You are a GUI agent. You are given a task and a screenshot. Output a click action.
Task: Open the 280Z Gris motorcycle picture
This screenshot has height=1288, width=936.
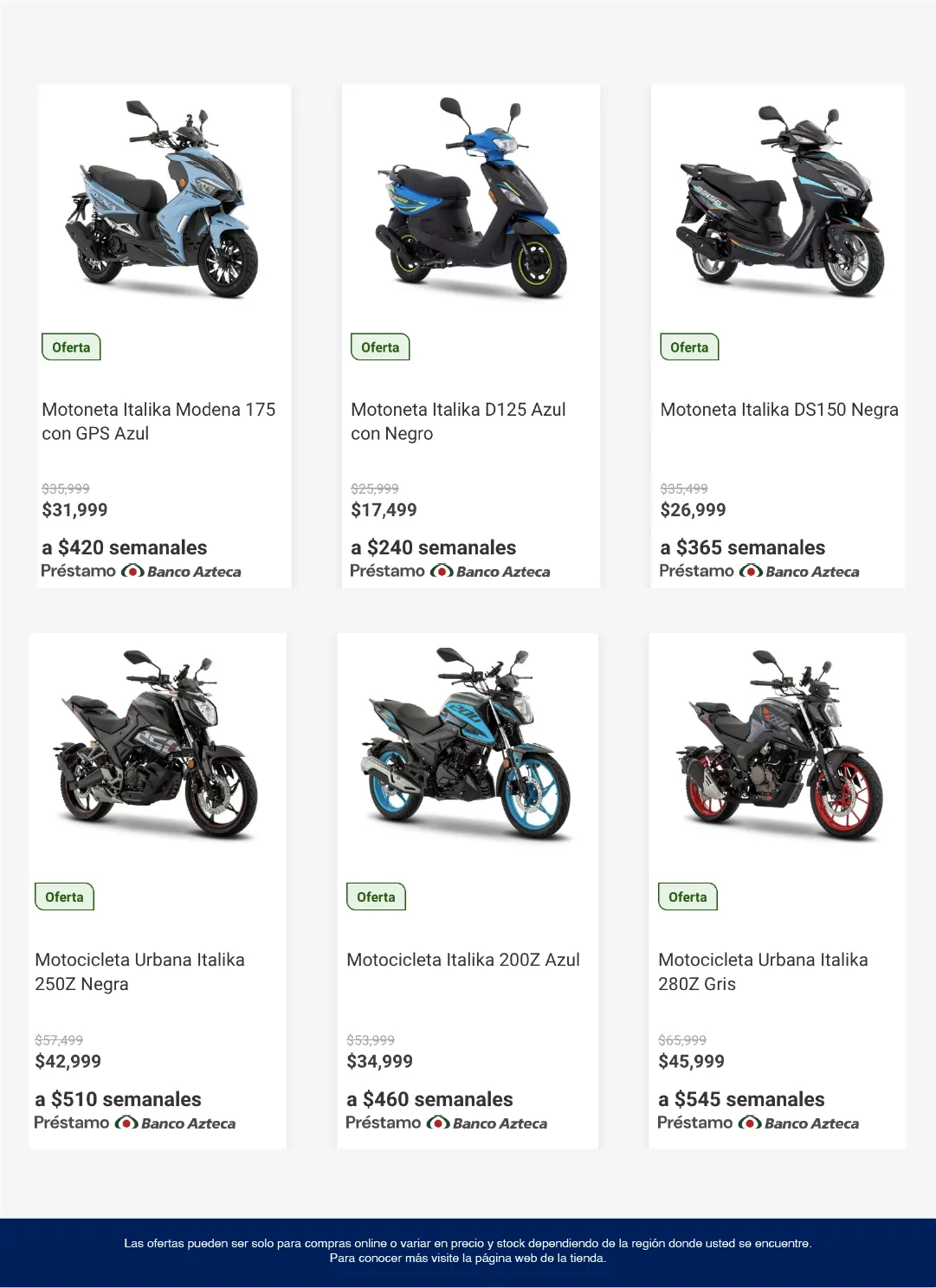(779, 745)
